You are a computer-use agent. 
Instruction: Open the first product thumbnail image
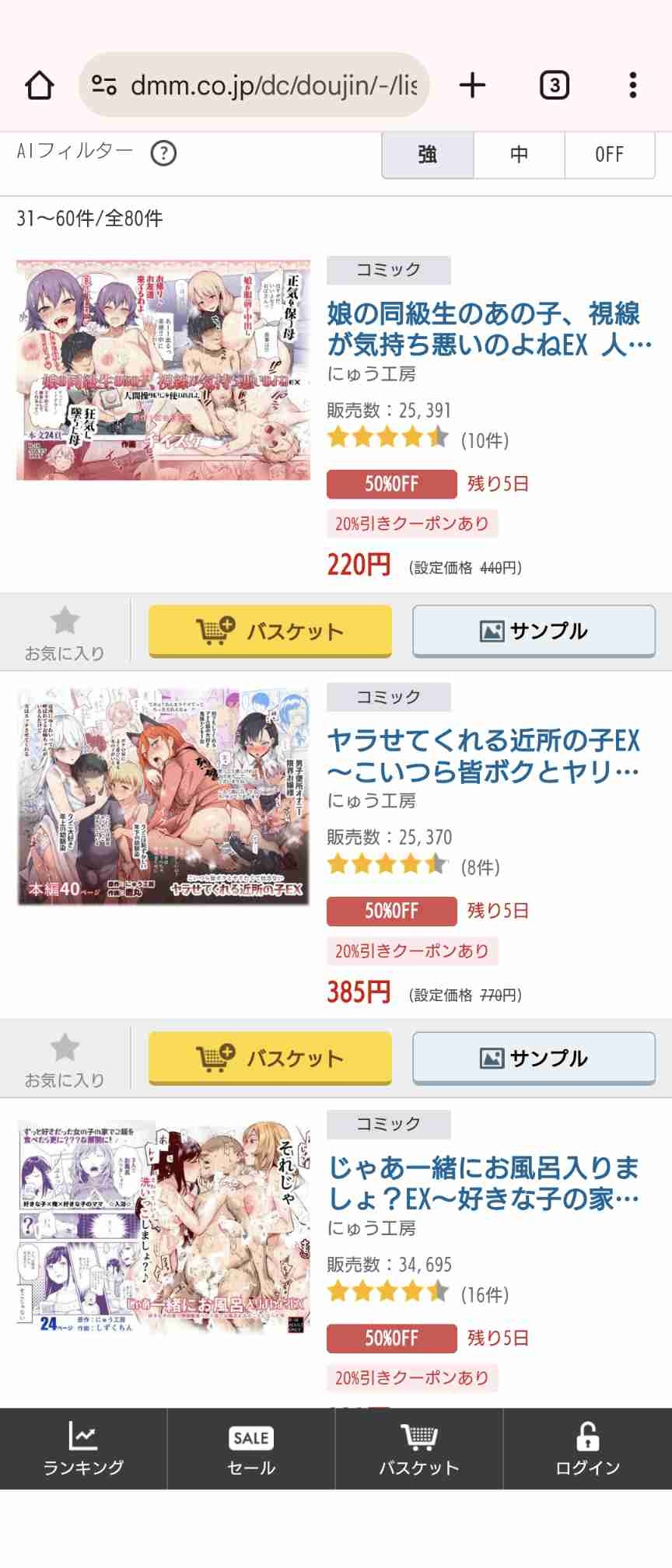click(163, 370)
